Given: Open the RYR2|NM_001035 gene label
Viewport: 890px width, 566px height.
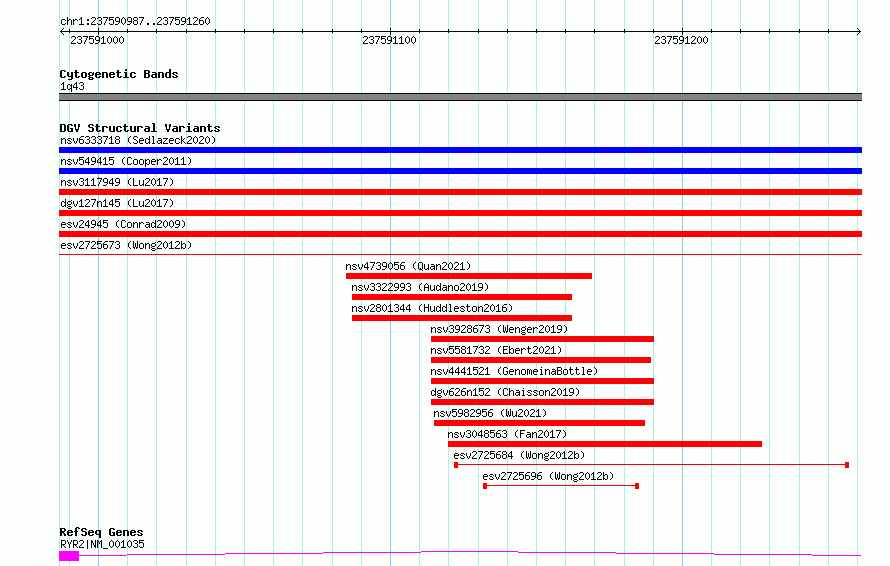Looking at the screenshot, I should pos(102,544).
